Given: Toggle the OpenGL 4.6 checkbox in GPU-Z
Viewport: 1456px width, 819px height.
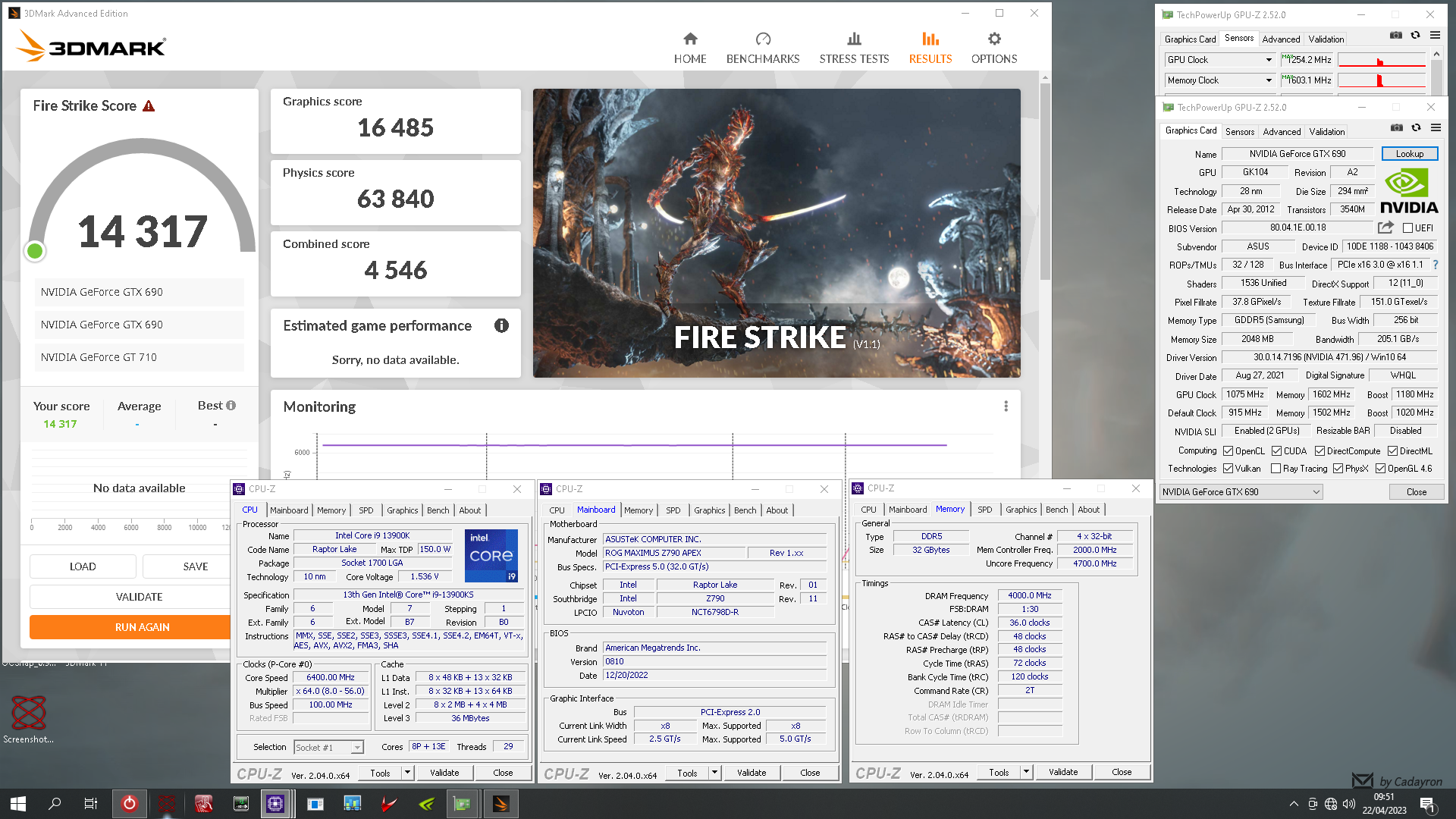Looking at the screenshot, I should click(x=1380, y=469).
